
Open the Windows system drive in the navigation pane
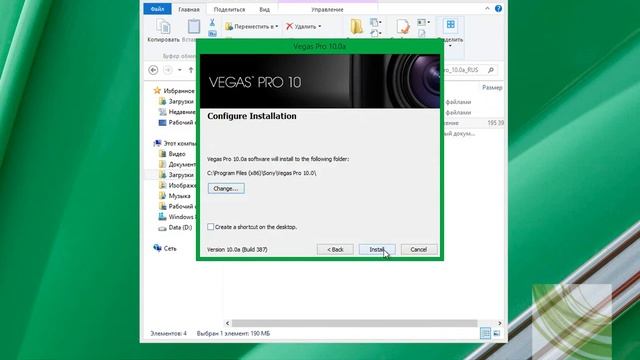pyautogui.click(x=178, y=217)
